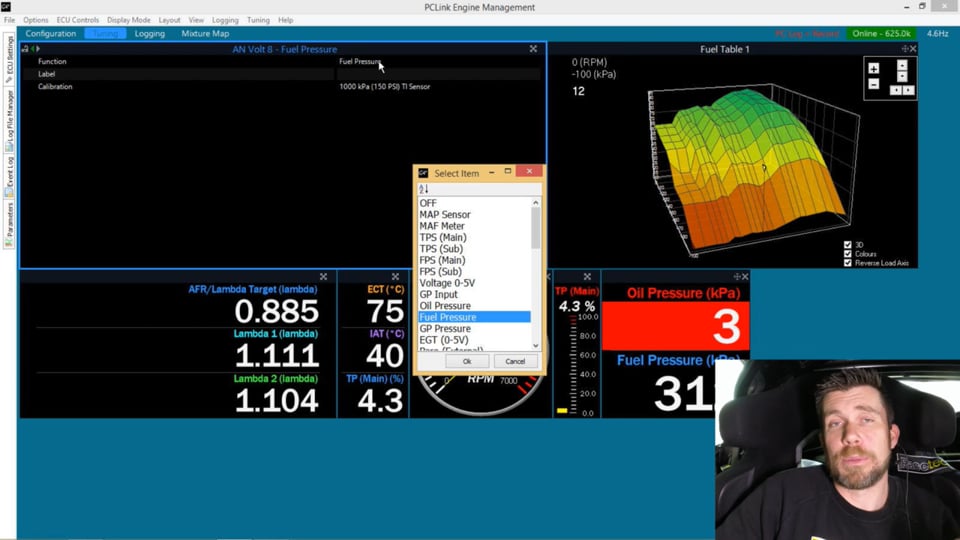Toggle the 3D checkbox
The image size is (960, 540).
(x=848, y=244)
